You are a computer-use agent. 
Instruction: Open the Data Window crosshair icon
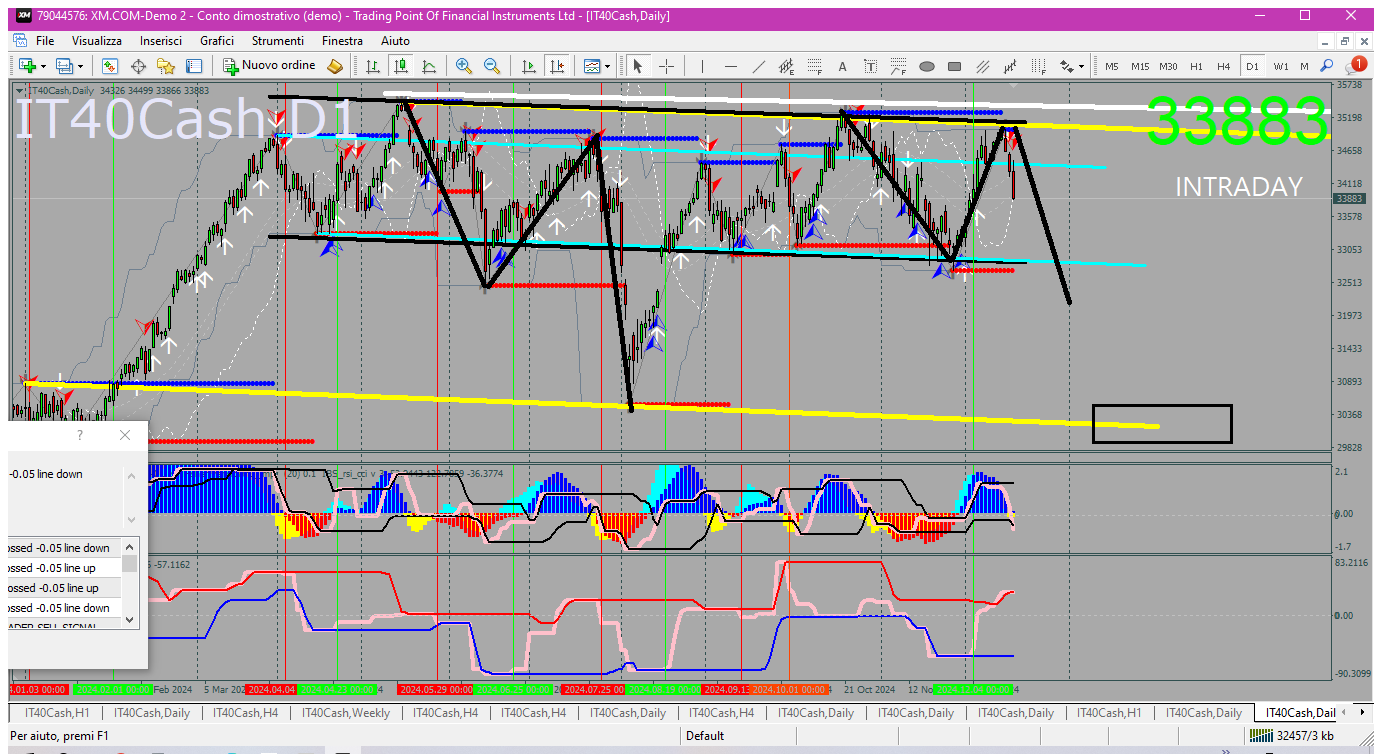click(x=138, y=66)
